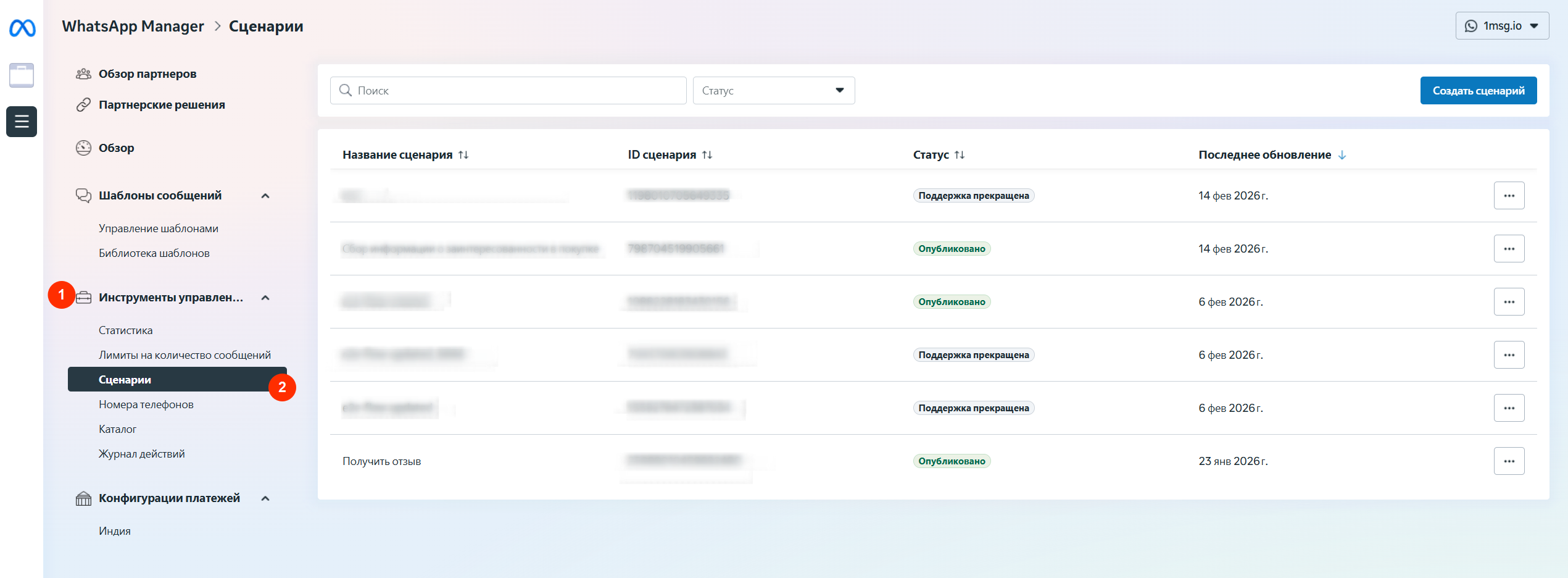Collapse the Конфигурации платежей section
Screen dimensions: 1568x578
pos(265,498)
